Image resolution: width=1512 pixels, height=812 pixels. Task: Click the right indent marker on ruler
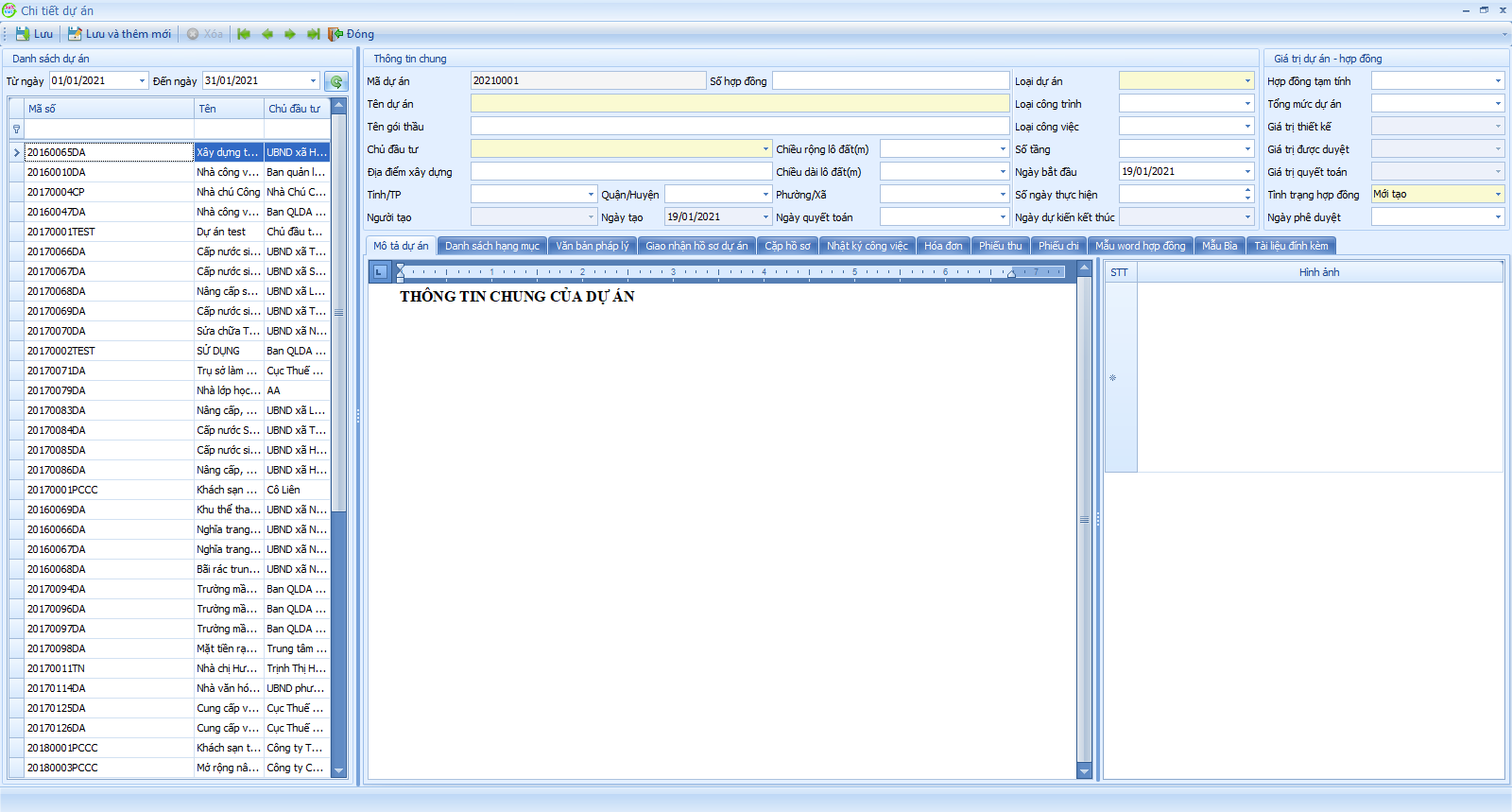click(1011, 273)
